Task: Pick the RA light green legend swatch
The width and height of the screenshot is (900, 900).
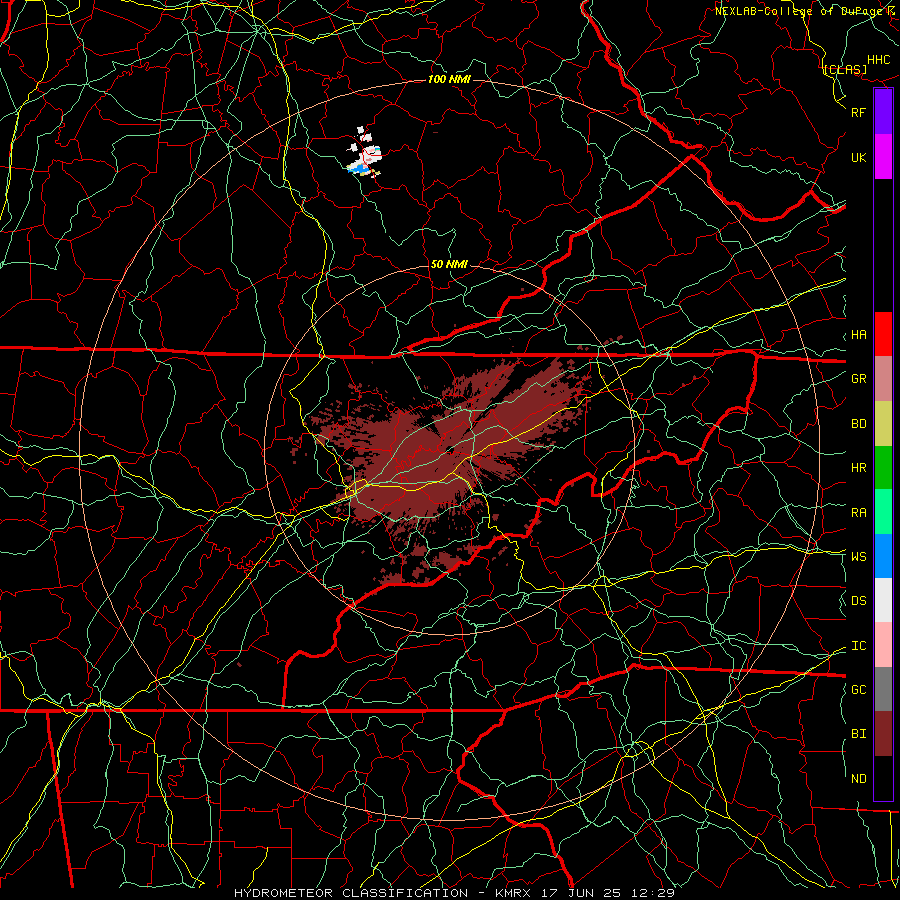Action: [x=883, y=512]
